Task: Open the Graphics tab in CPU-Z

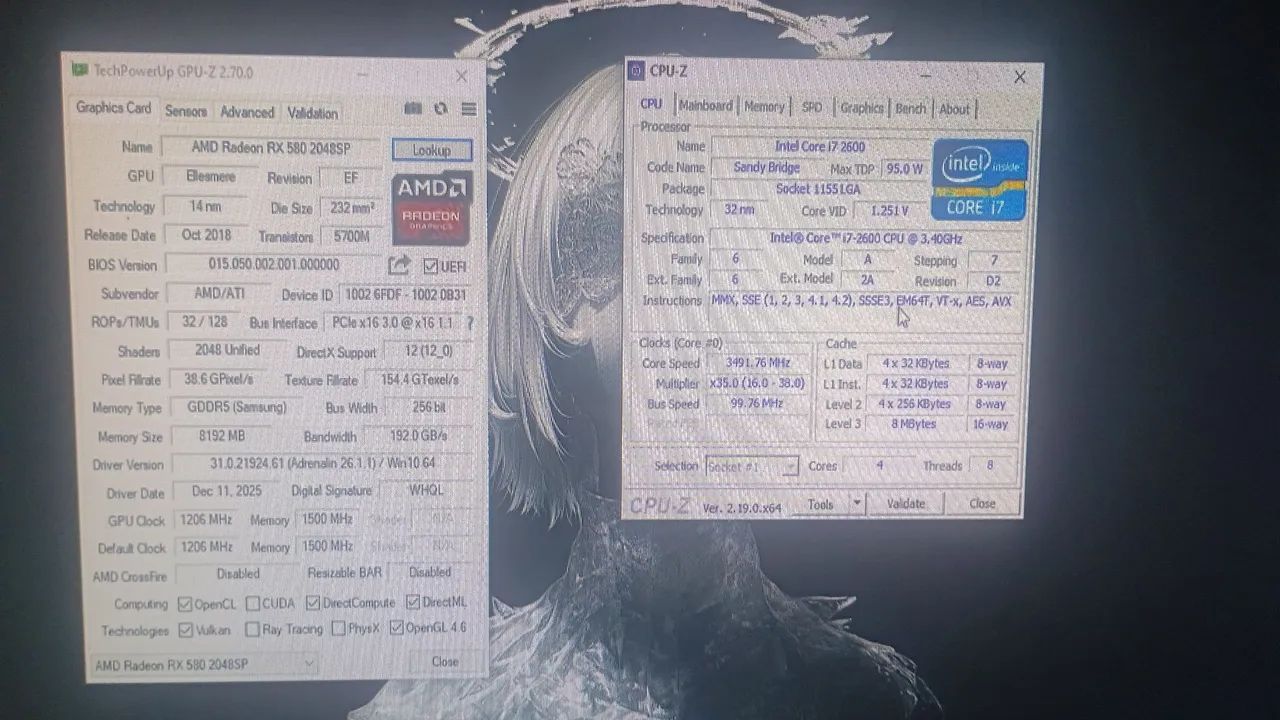Action: click(x=861, y=108)
